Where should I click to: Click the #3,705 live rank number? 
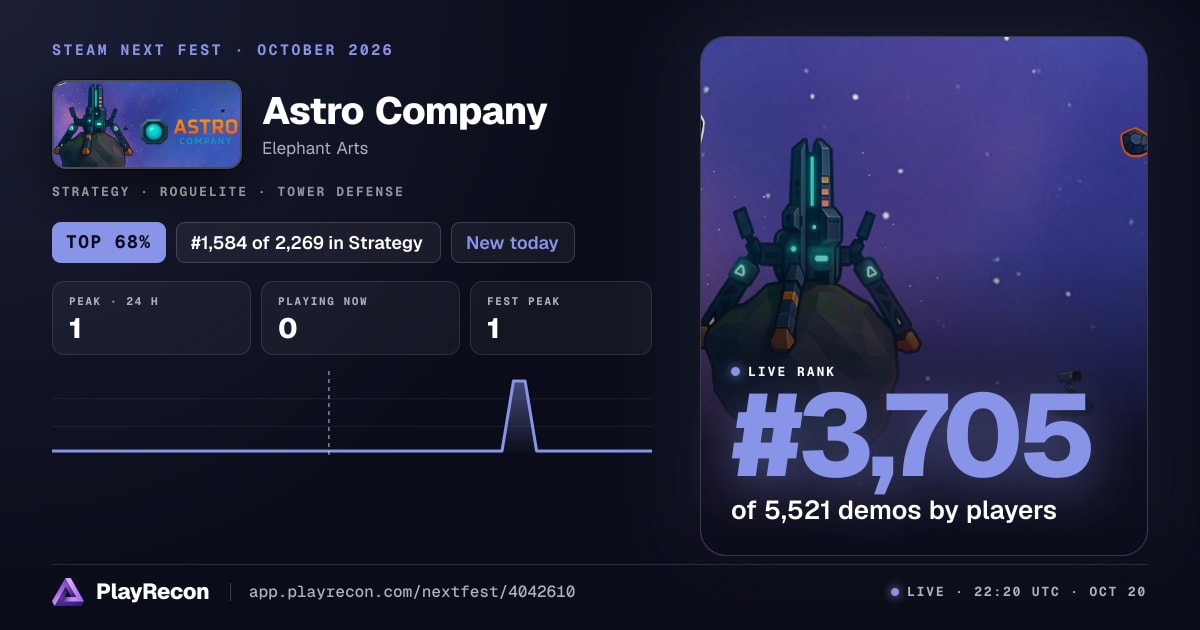pos(910,437)
